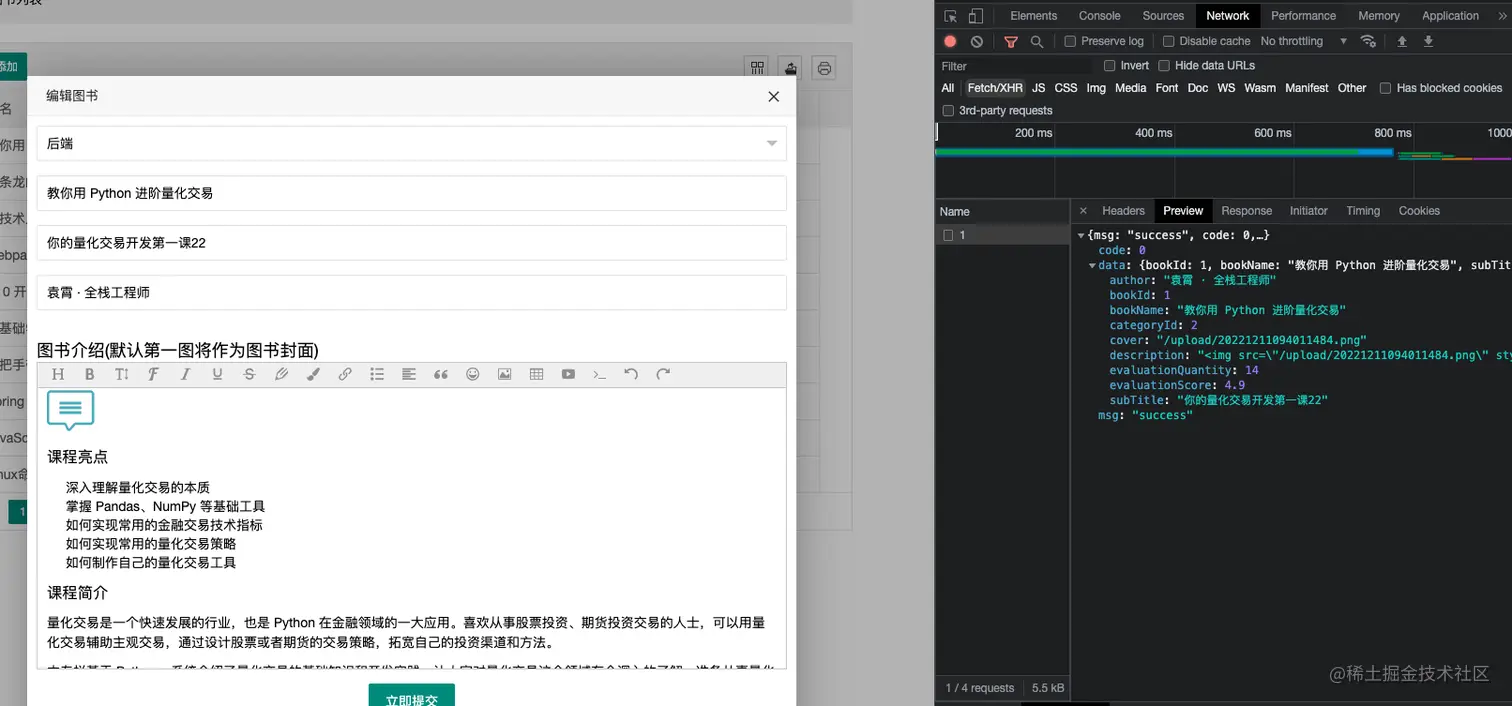
Task: Open the Performance tab
Action: 1303,16
